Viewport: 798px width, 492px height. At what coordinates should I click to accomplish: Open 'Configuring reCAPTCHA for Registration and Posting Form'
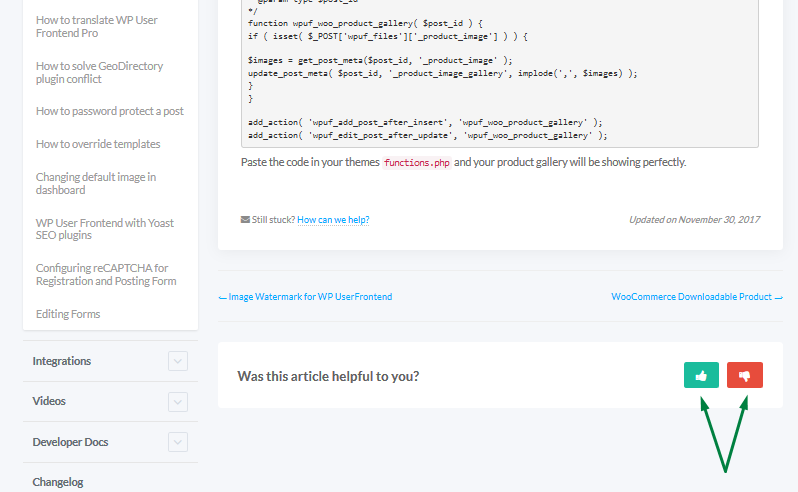(x=106, y=274)
